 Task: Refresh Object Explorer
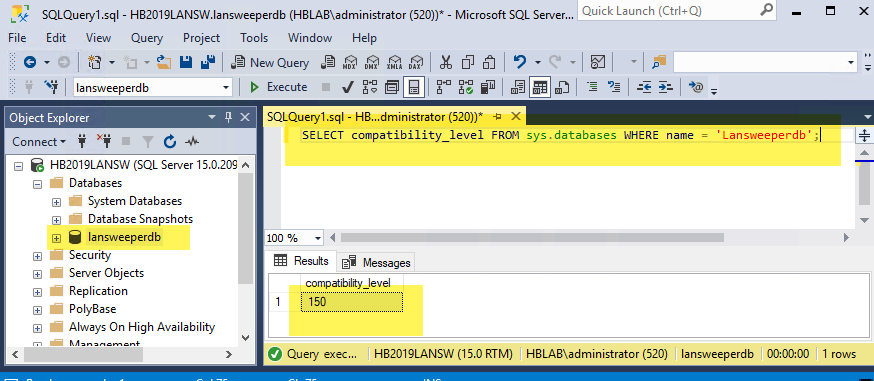coord(170,141)
